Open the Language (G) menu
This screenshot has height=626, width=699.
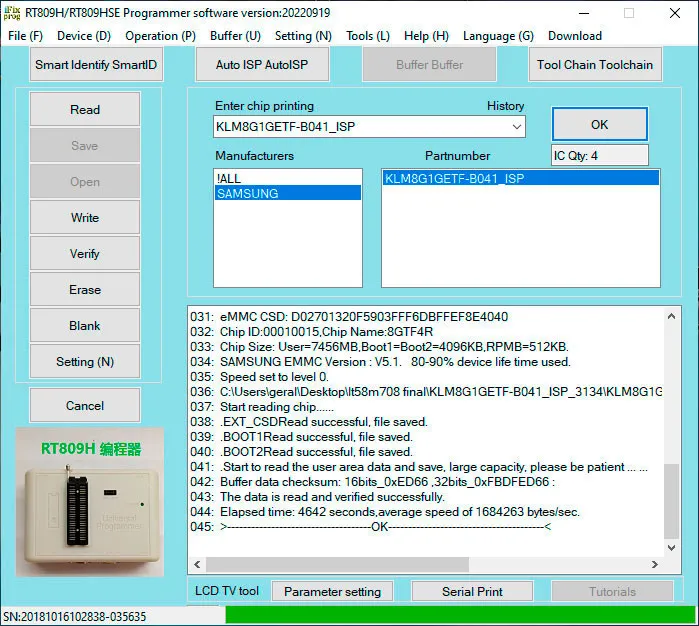point(498,36)
